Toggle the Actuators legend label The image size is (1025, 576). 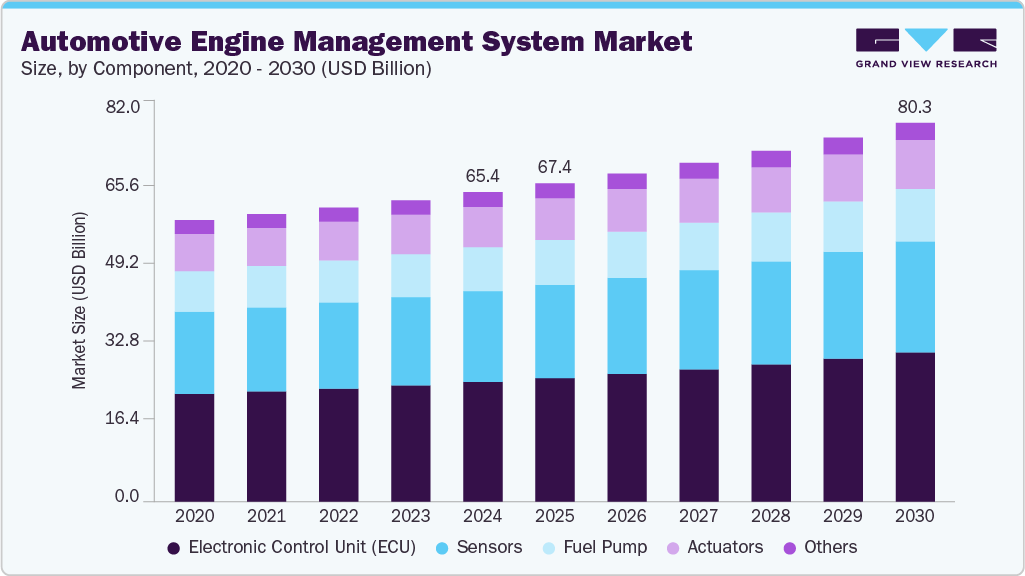coord(726,547)
